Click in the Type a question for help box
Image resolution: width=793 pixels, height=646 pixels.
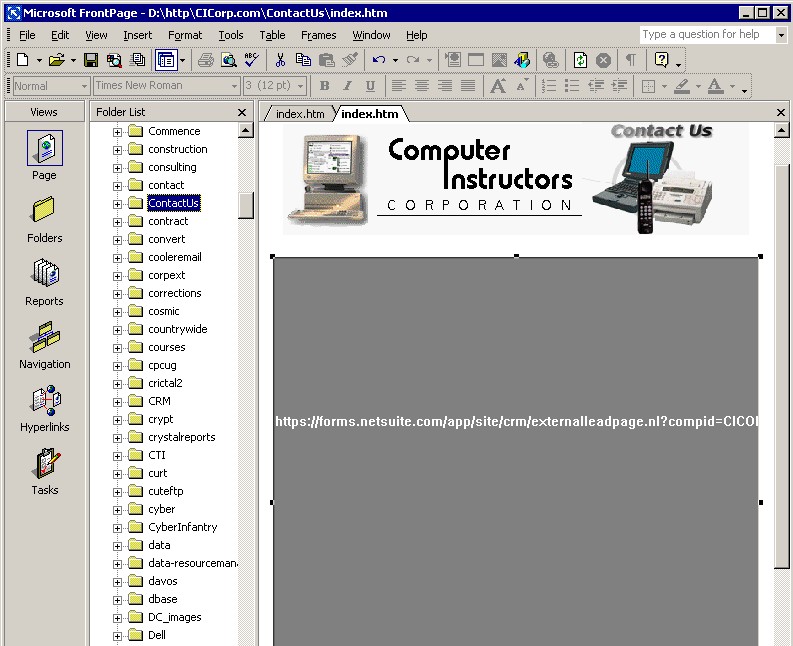coord(707,34)
